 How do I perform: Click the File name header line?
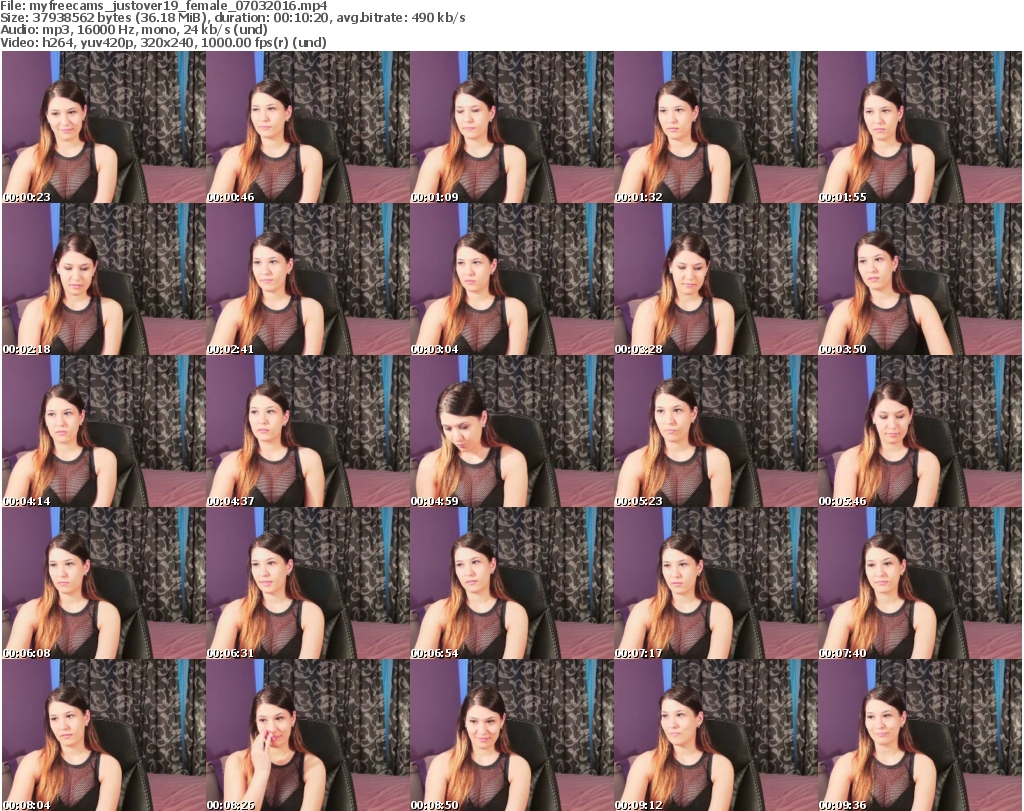[164, 6]
